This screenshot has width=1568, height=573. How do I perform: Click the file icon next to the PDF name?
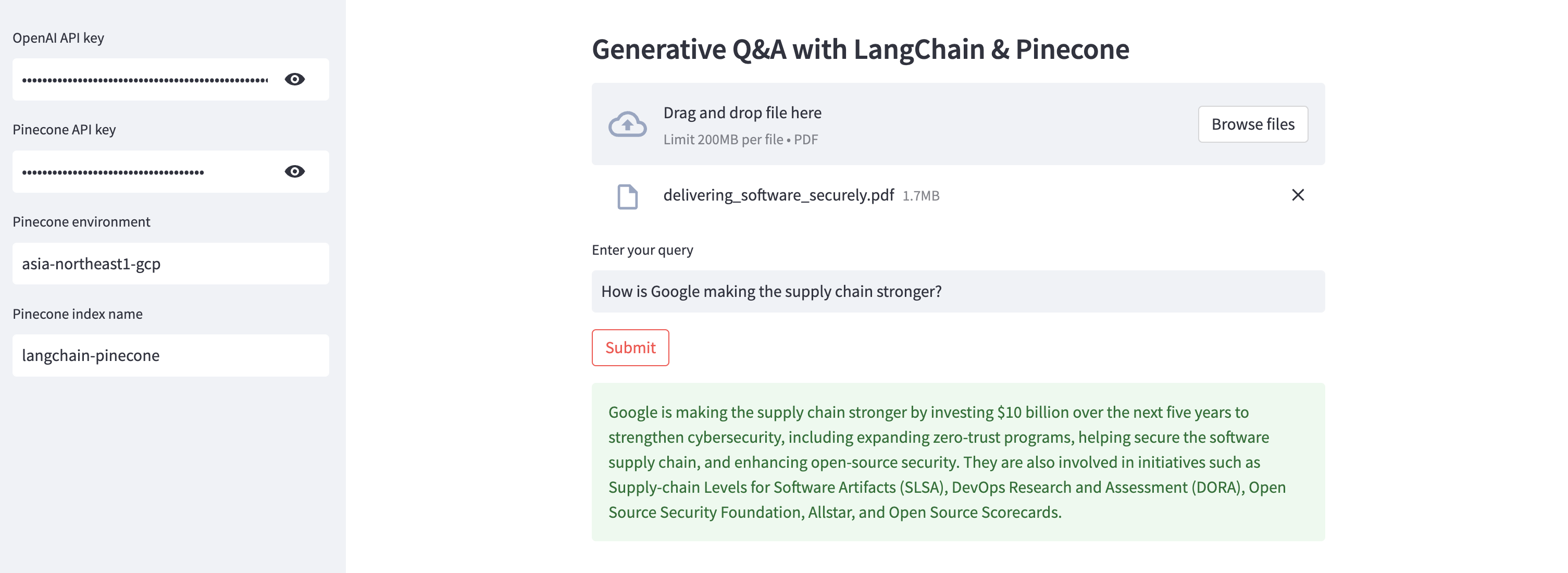[628, 195]
